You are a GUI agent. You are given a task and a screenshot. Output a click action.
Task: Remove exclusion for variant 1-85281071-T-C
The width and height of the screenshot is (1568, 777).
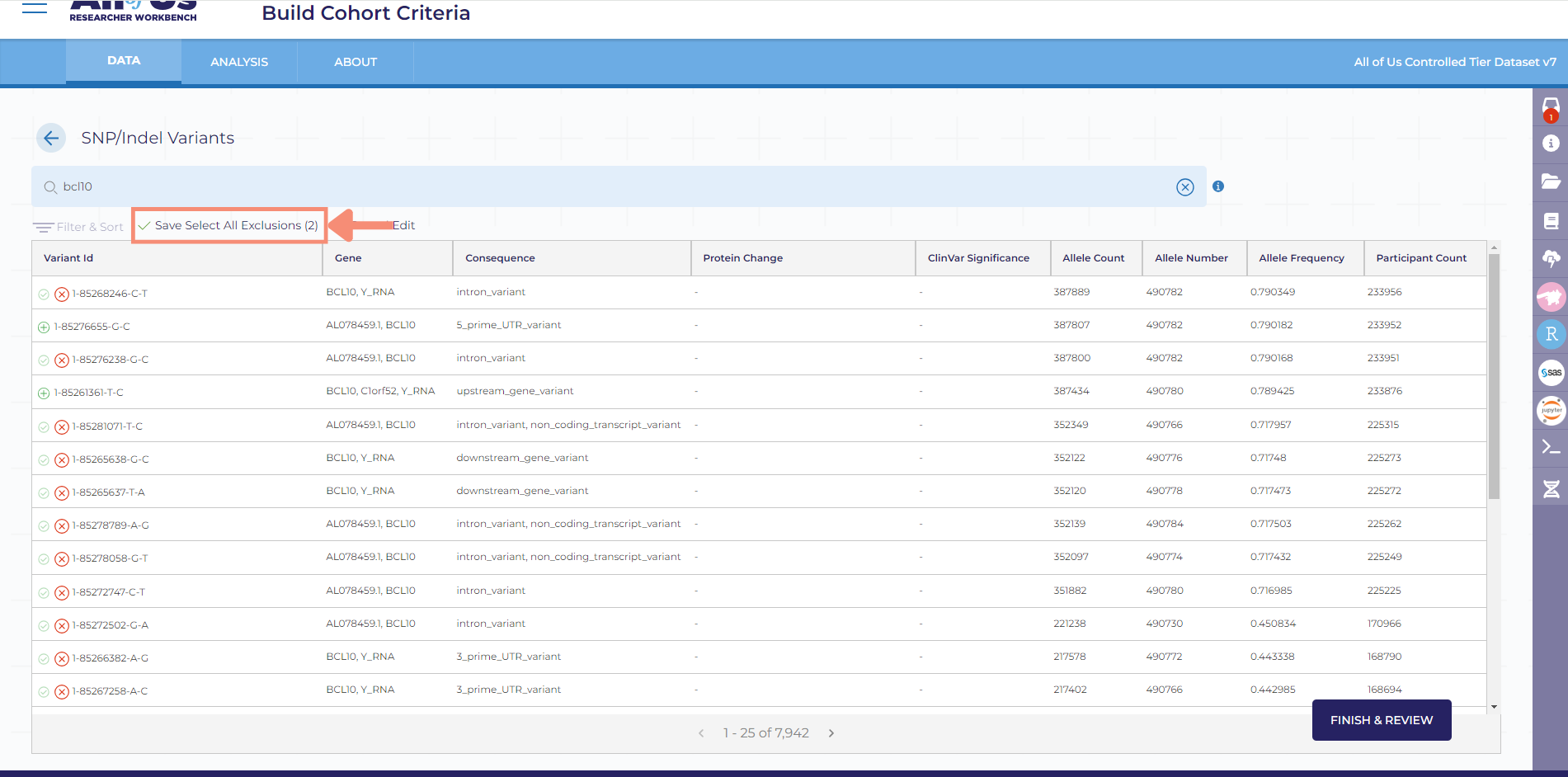point(62,426)
